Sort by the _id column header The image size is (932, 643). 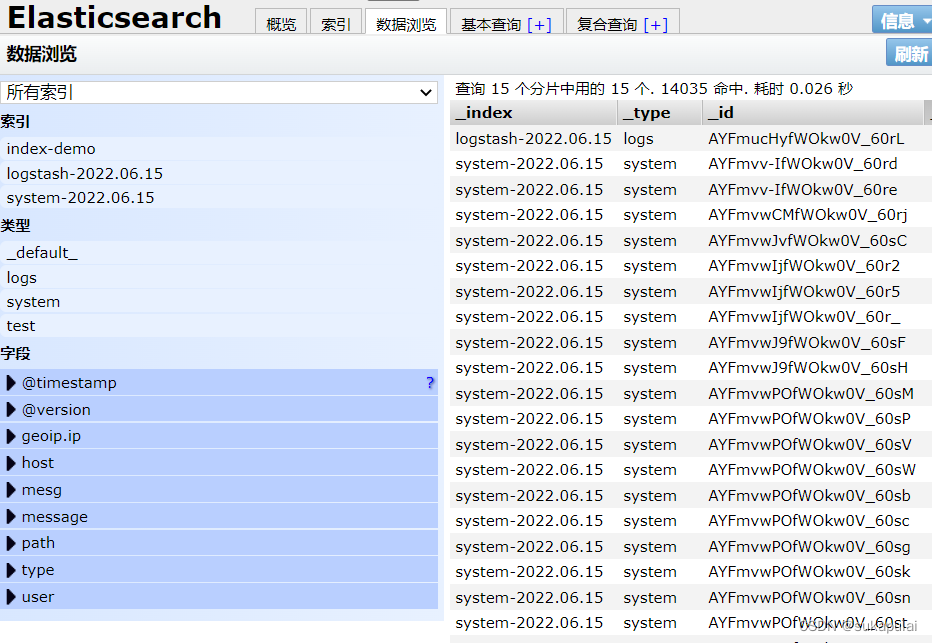click(x=813, y=112)
